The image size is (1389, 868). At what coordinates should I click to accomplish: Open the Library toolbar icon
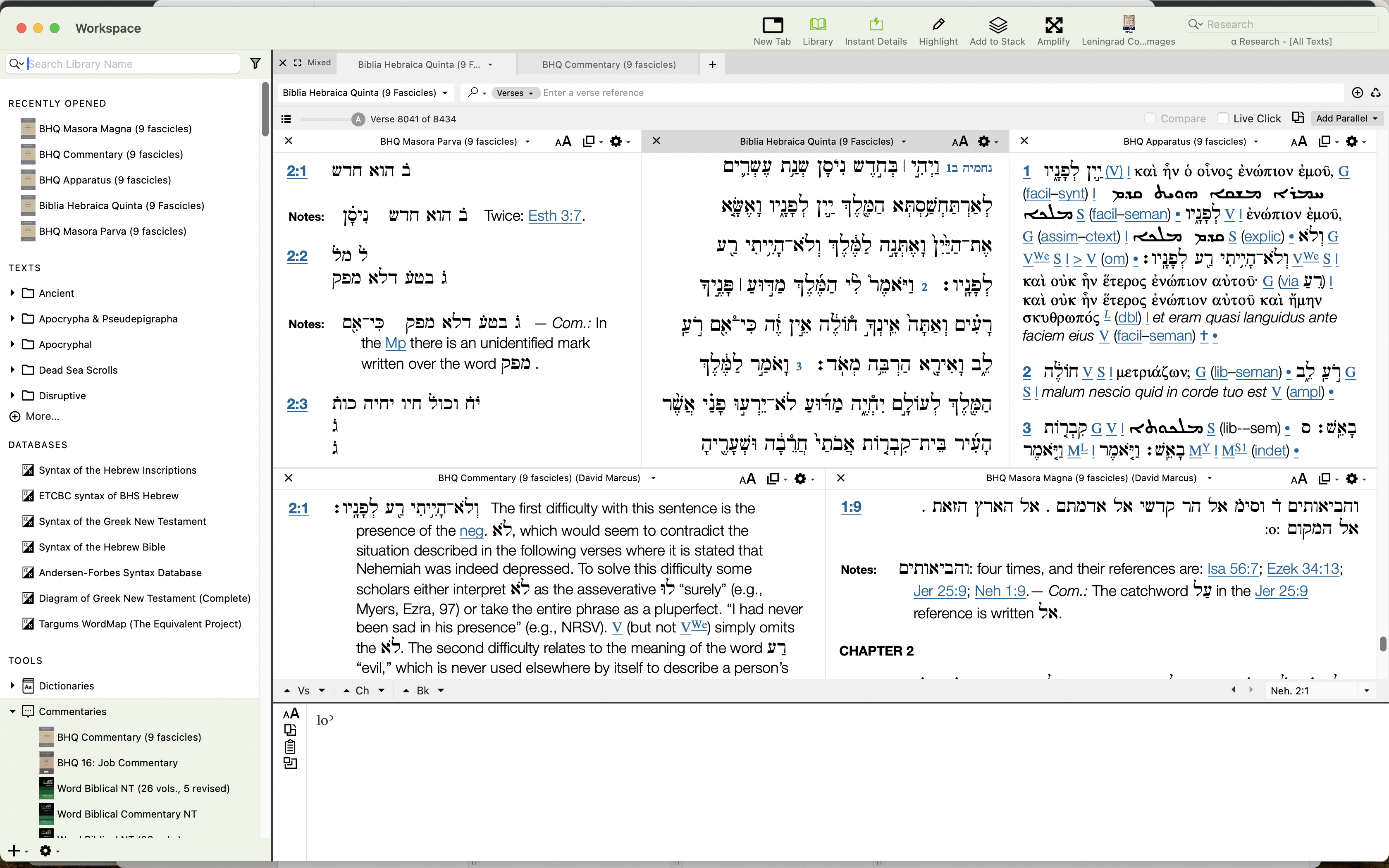click(817, 31)
